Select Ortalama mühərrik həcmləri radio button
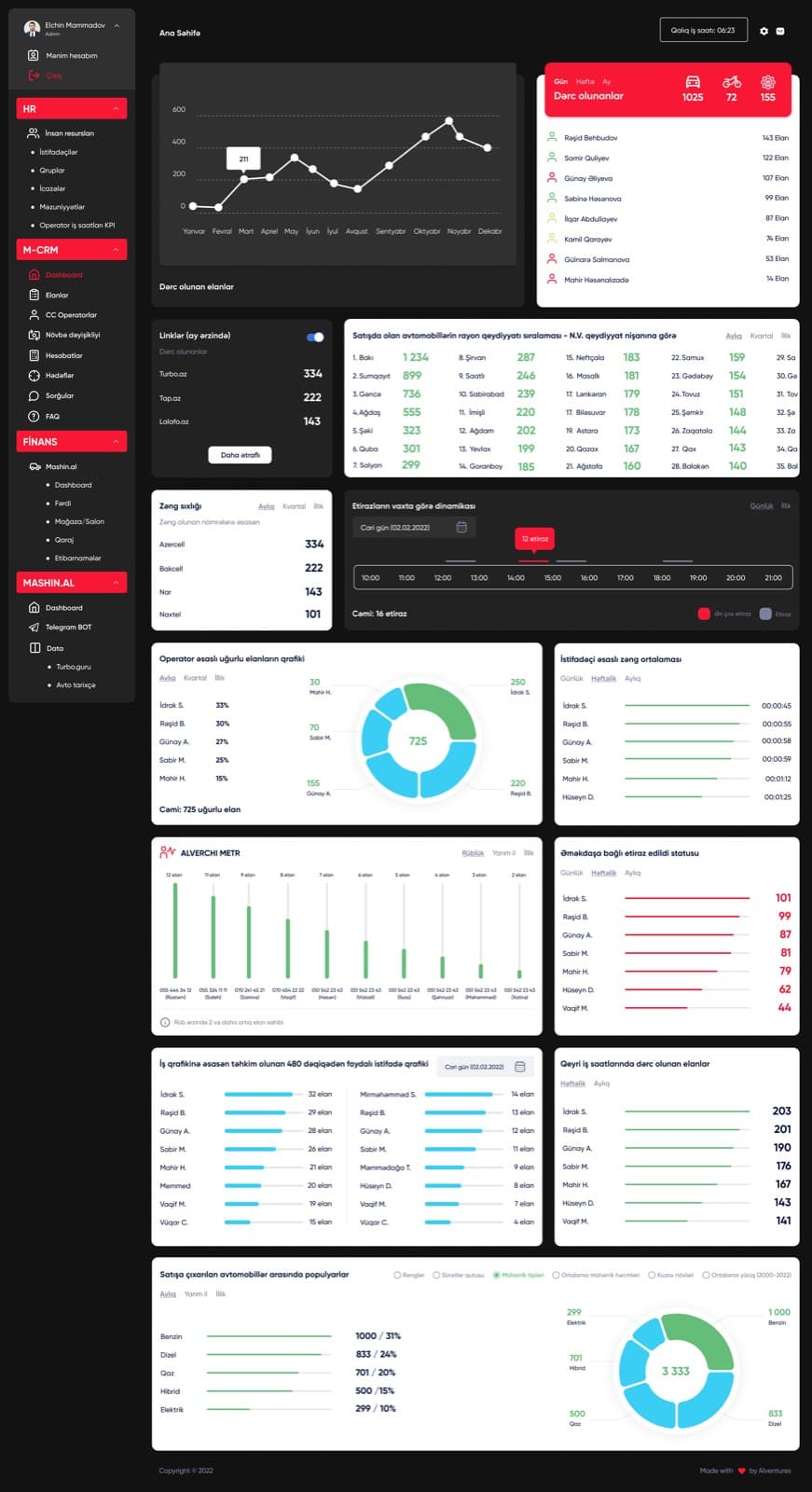The height and width of the screenshot is (1492, 812). click(556, 1275)
